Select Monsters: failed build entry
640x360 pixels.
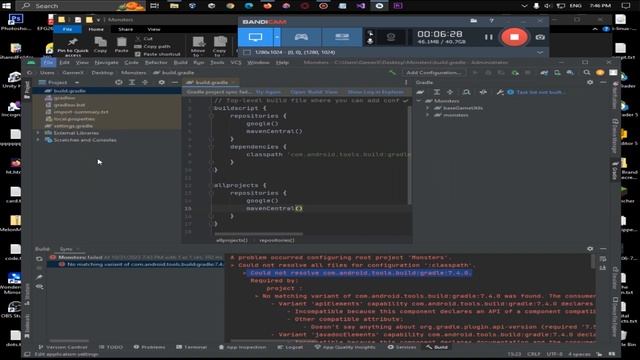point(137,258)
